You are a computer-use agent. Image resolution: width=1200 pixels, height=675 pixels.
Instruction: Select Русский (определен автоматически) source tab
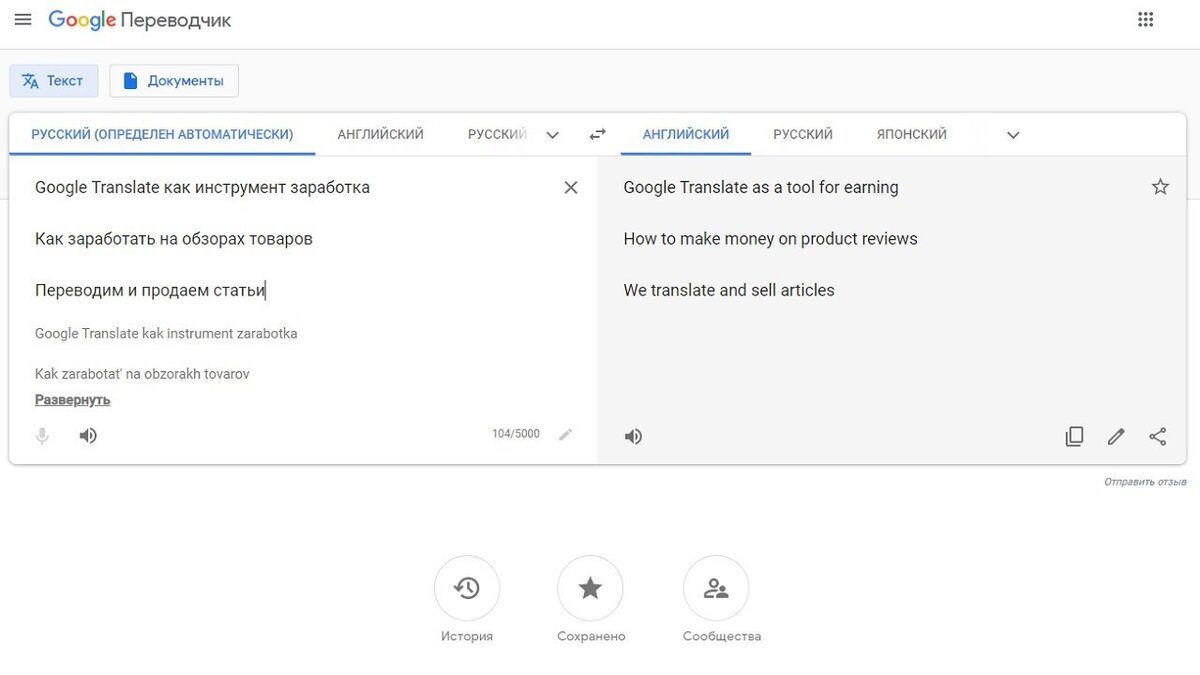pos(162,134)
